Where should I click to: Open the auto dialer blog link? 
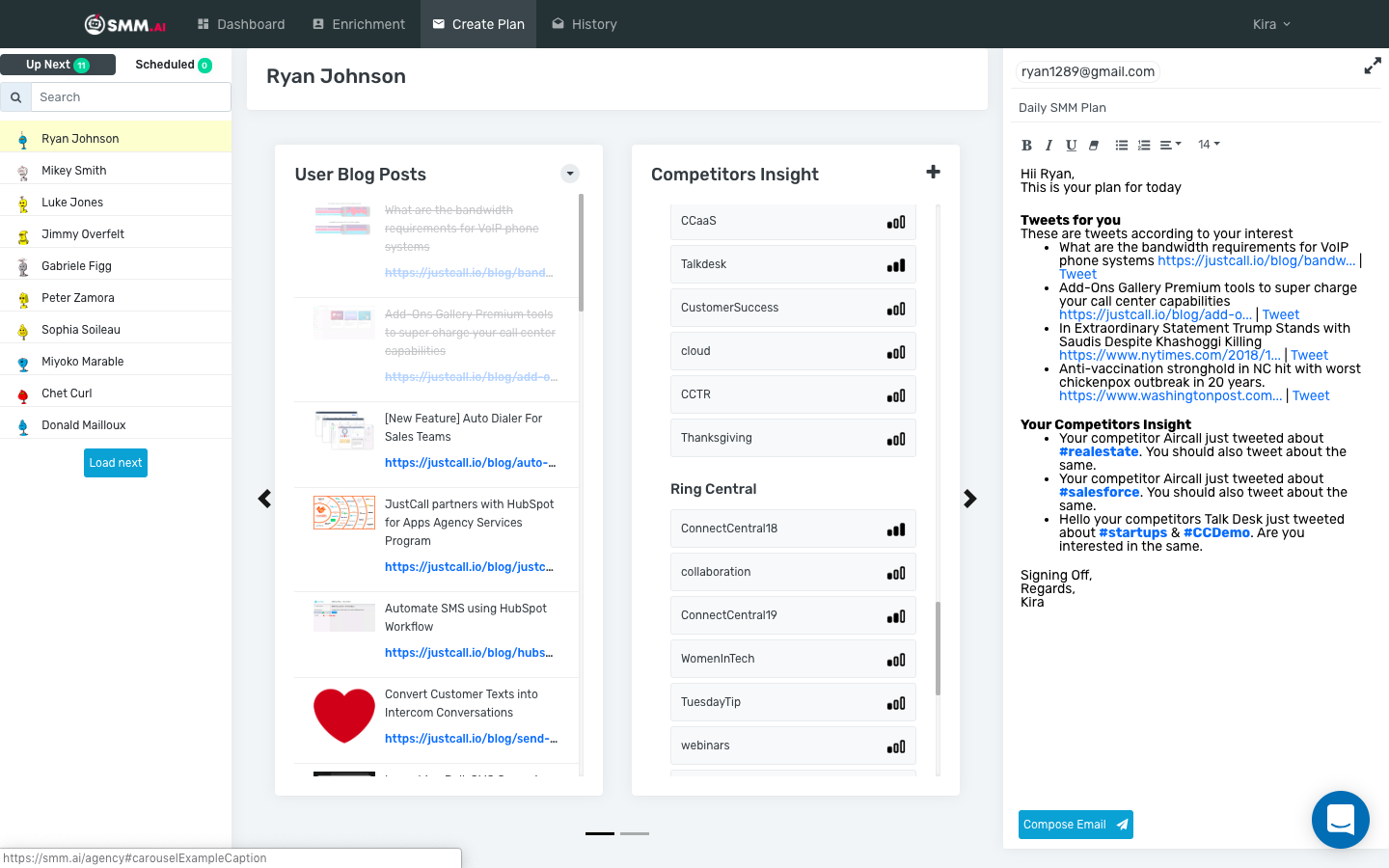coord(470,463)
